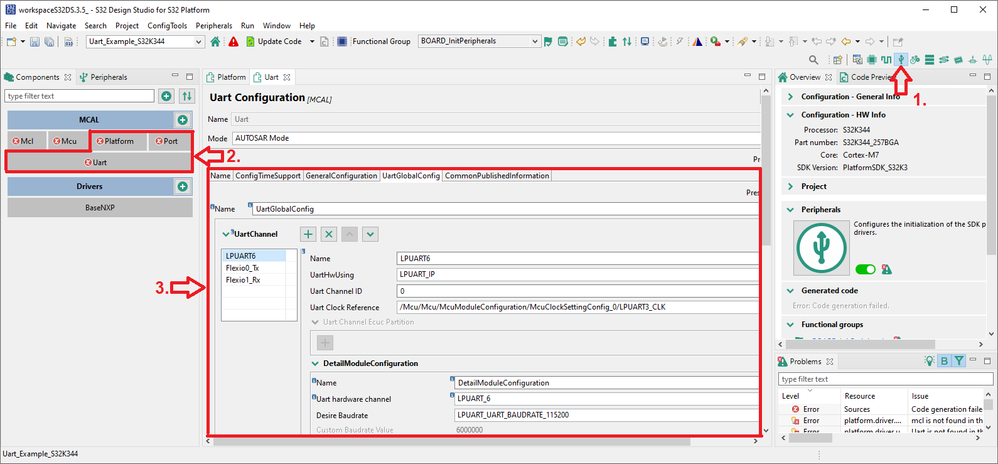Open the Uart_Example_S32K344 project combo box
The image size is (998, 464).
coord(145,41)
